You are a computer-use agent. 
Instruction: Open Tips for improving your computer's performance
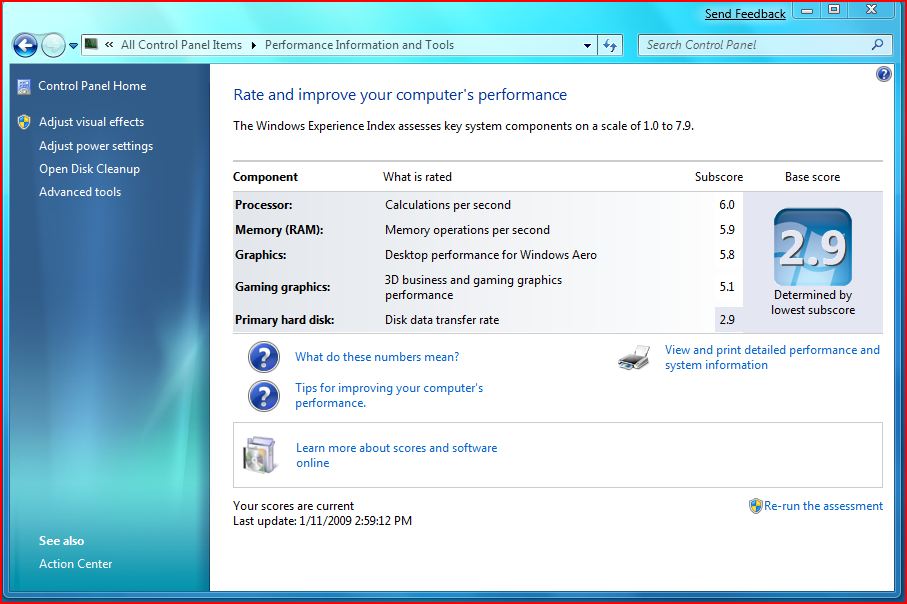point(389,395)
